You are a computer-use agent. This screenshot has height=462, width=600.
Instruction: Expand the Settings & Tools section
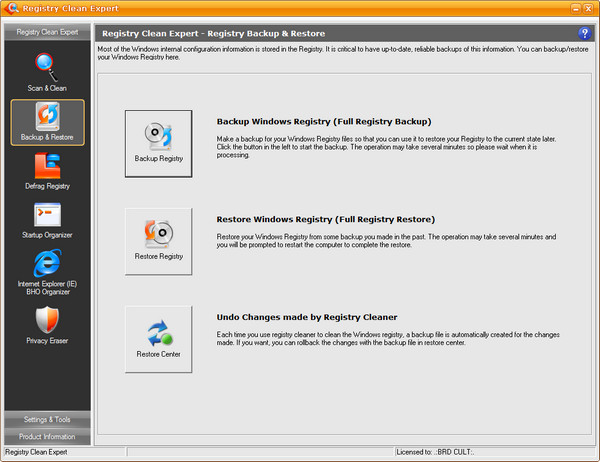(47, 419)
